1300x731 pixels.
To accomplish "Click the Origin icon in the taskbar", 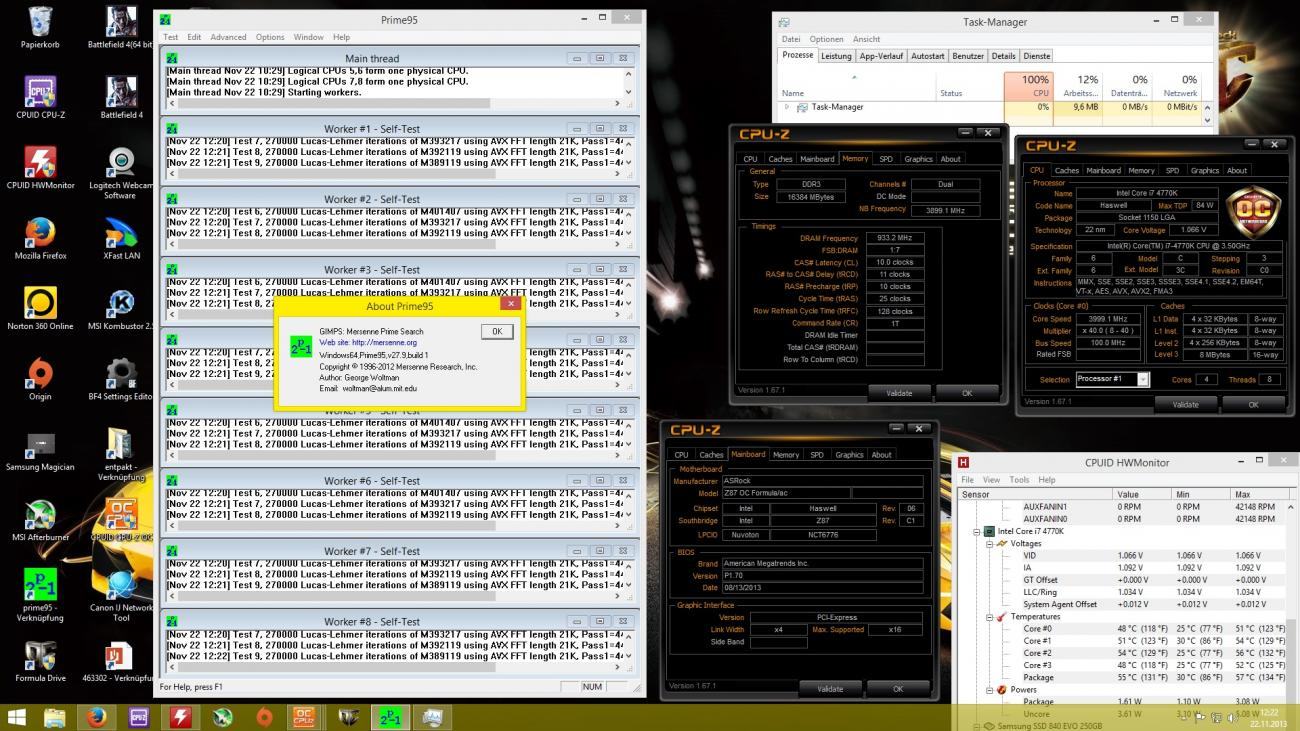I will tap(264, 716).
